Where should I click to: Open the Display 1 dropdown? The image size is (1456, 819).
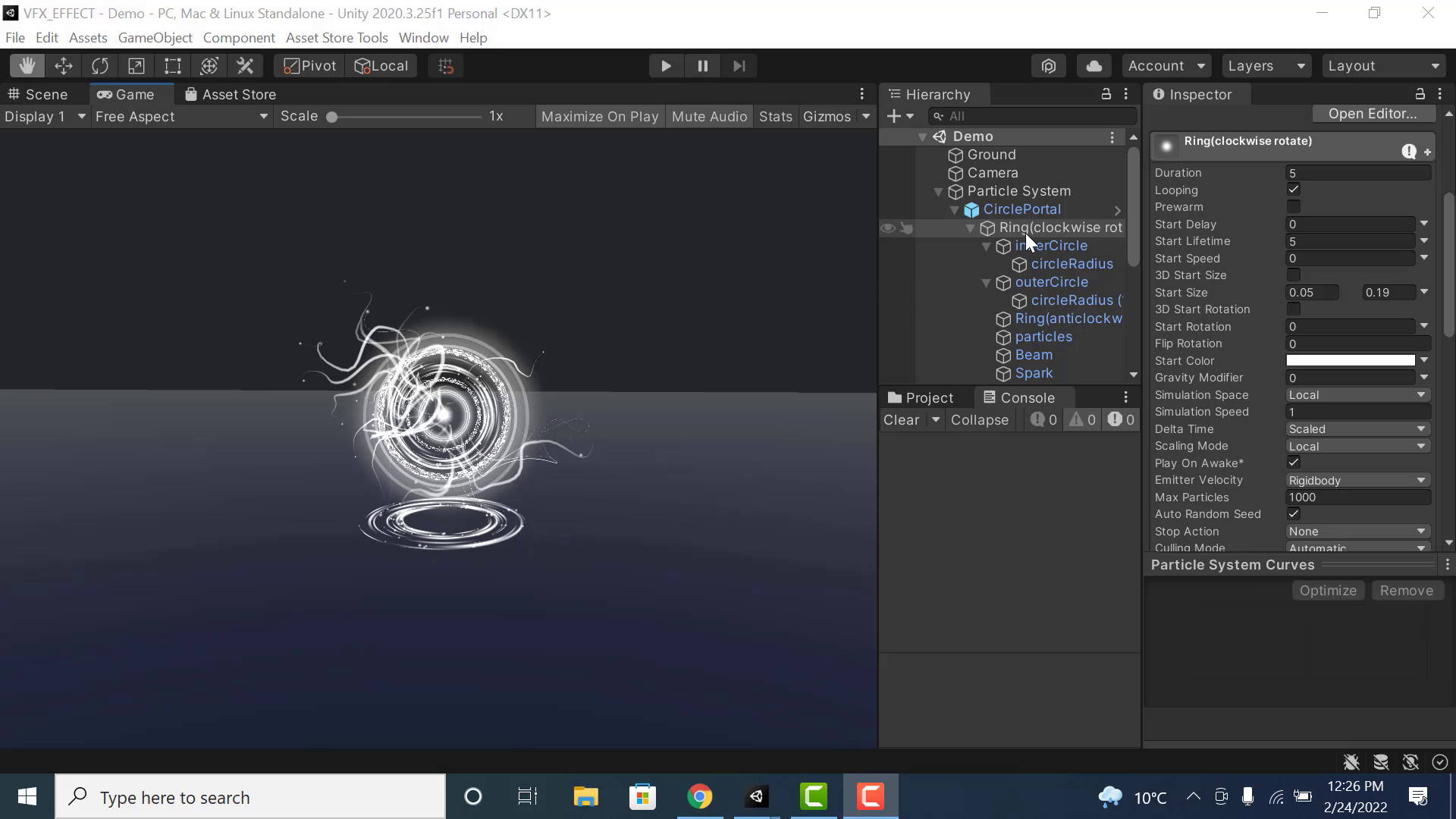pyautogui.click(x=45, y=117)
